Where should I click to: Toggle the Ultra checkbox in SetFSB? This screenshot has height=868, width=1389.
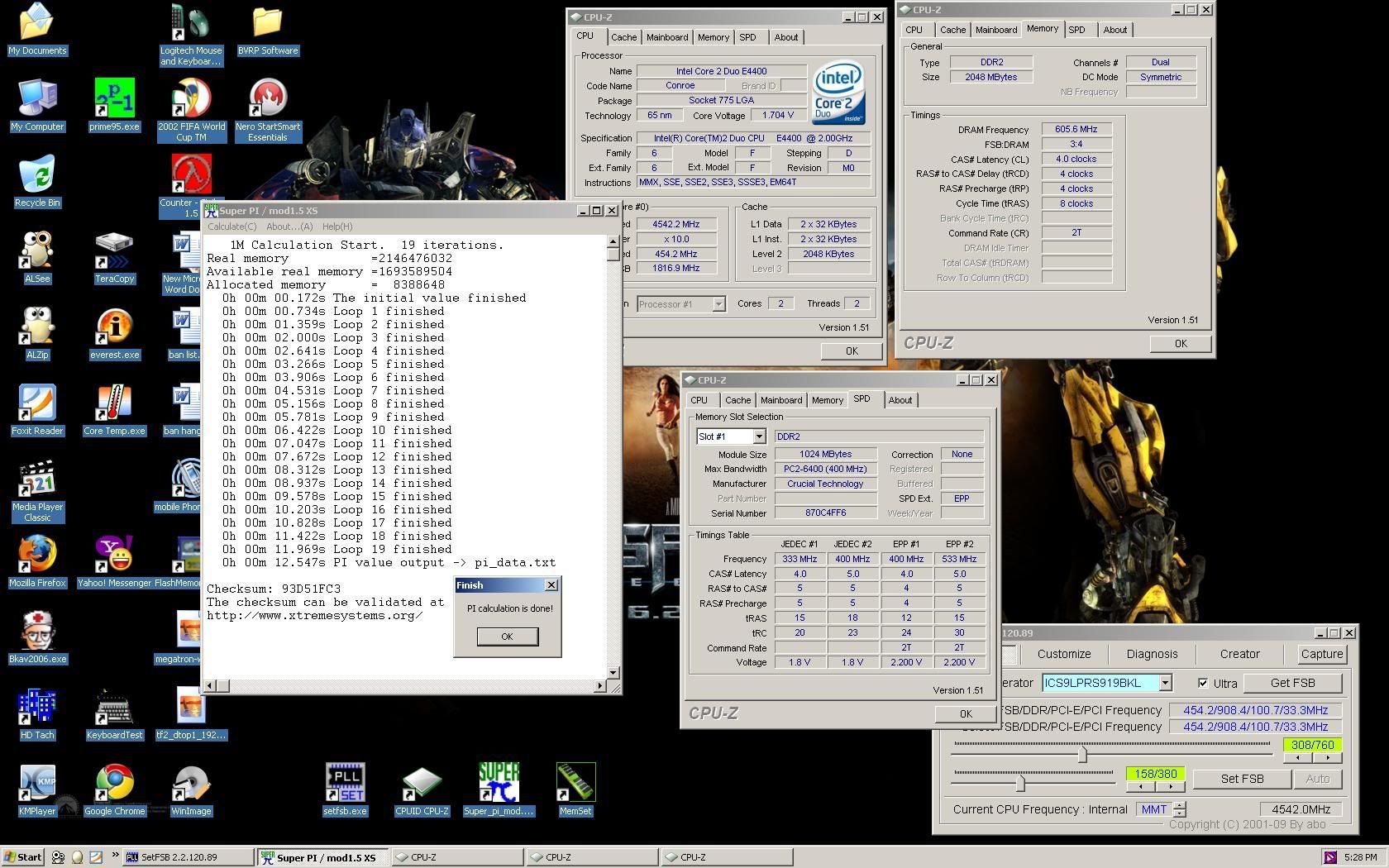(1203, 683)
